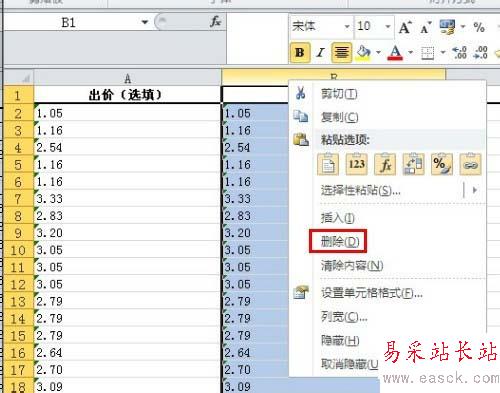The width and height of the screenshot is (500, 393).
Task: Click the Format Cells icon in context menu
Action: click(301, 292)
